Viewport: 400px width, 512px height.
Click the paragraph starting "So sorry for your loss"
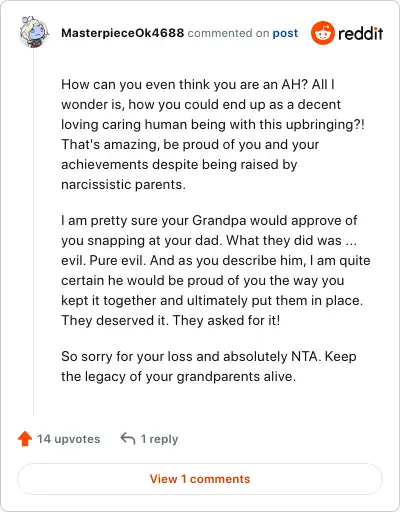pos(209,366)
